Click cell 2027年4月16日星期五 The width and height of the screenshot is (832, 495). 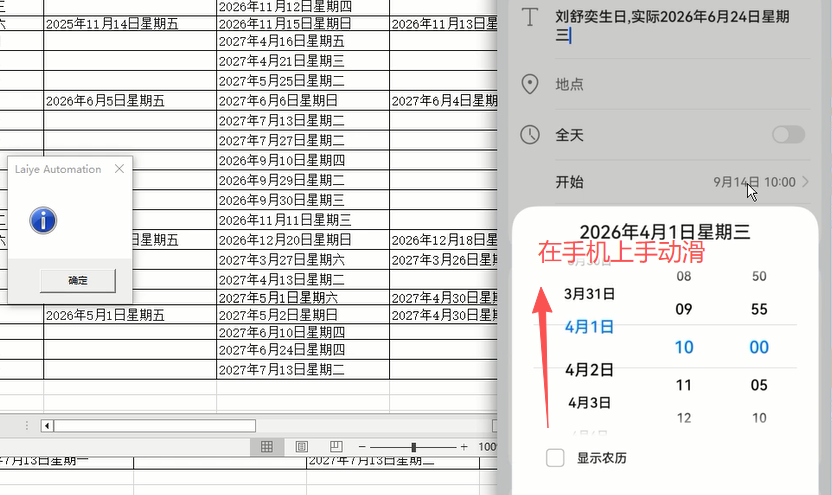[303, 41]
